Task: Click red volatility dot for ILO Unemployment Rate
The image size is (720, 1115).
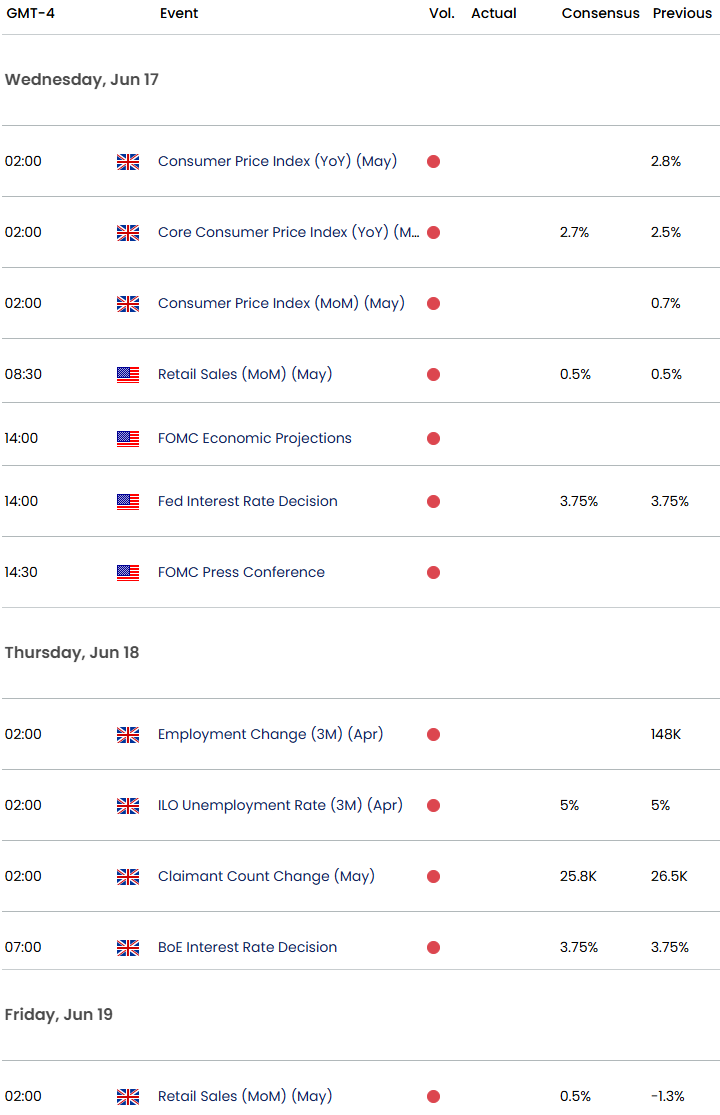Action: coord(434,805)
